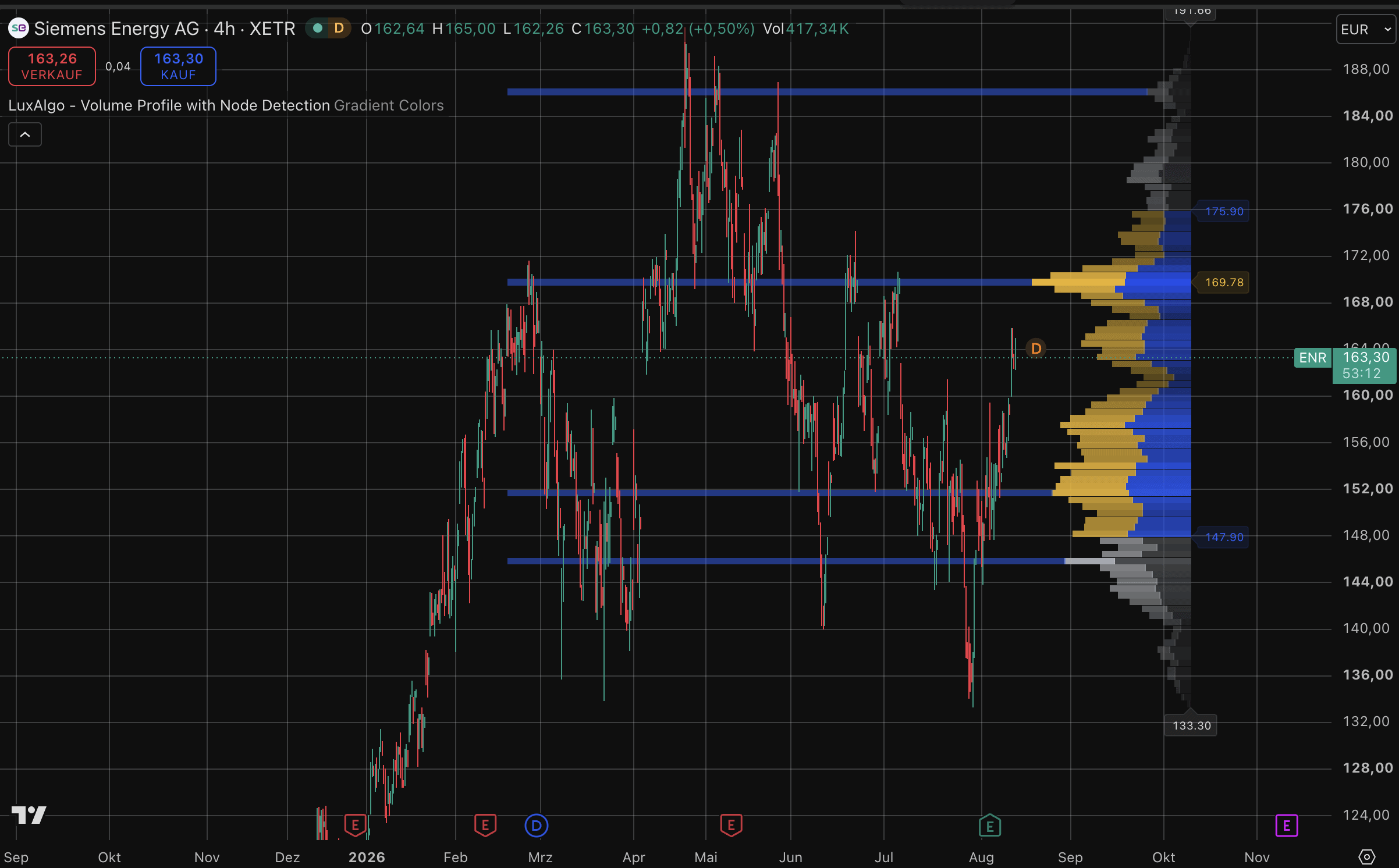Click the Jun label on the time axis
The image size is (1399, 868).
791,857
